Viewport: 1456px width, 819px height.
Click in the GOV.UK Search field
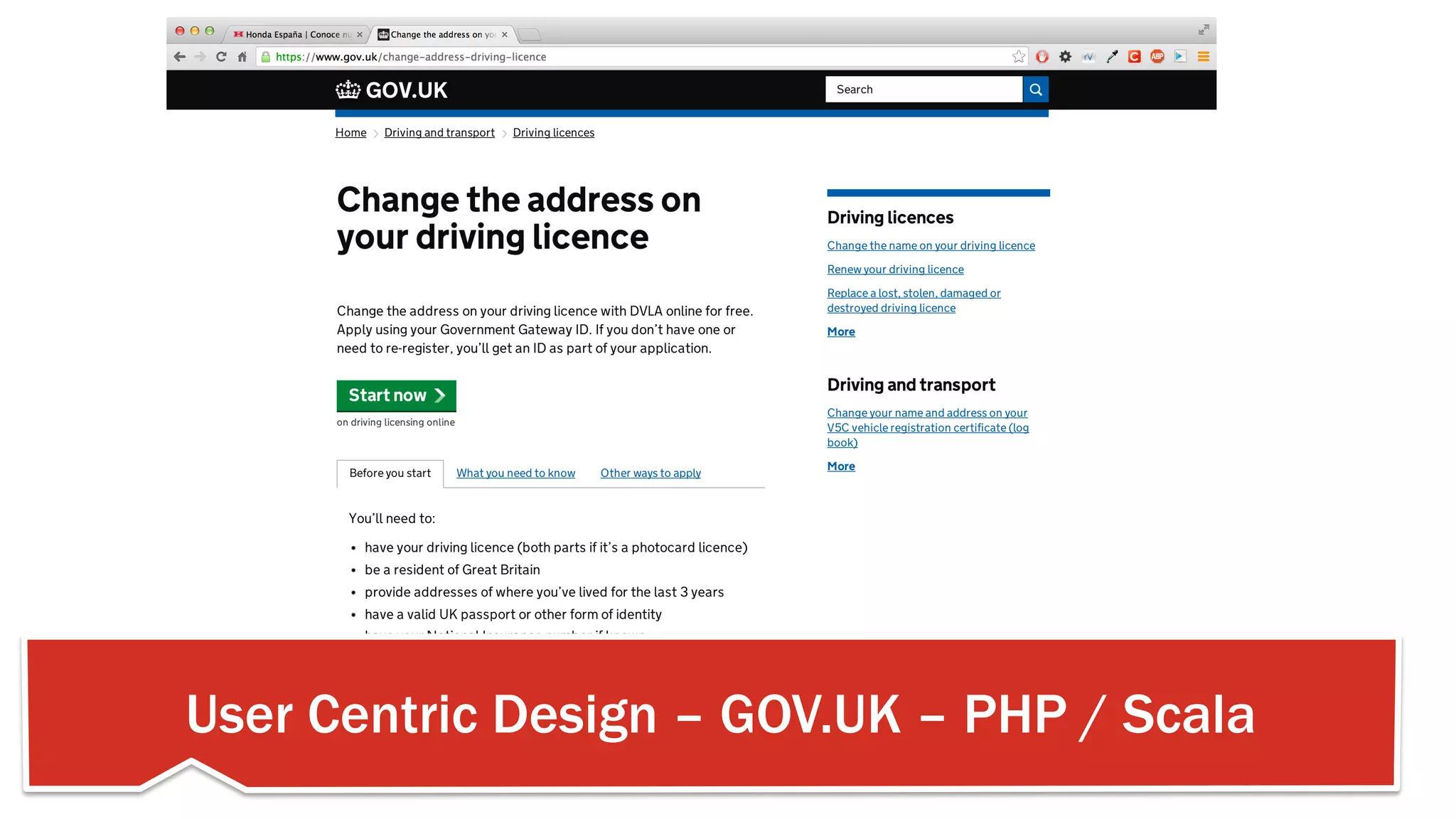(x=924, y=90)
